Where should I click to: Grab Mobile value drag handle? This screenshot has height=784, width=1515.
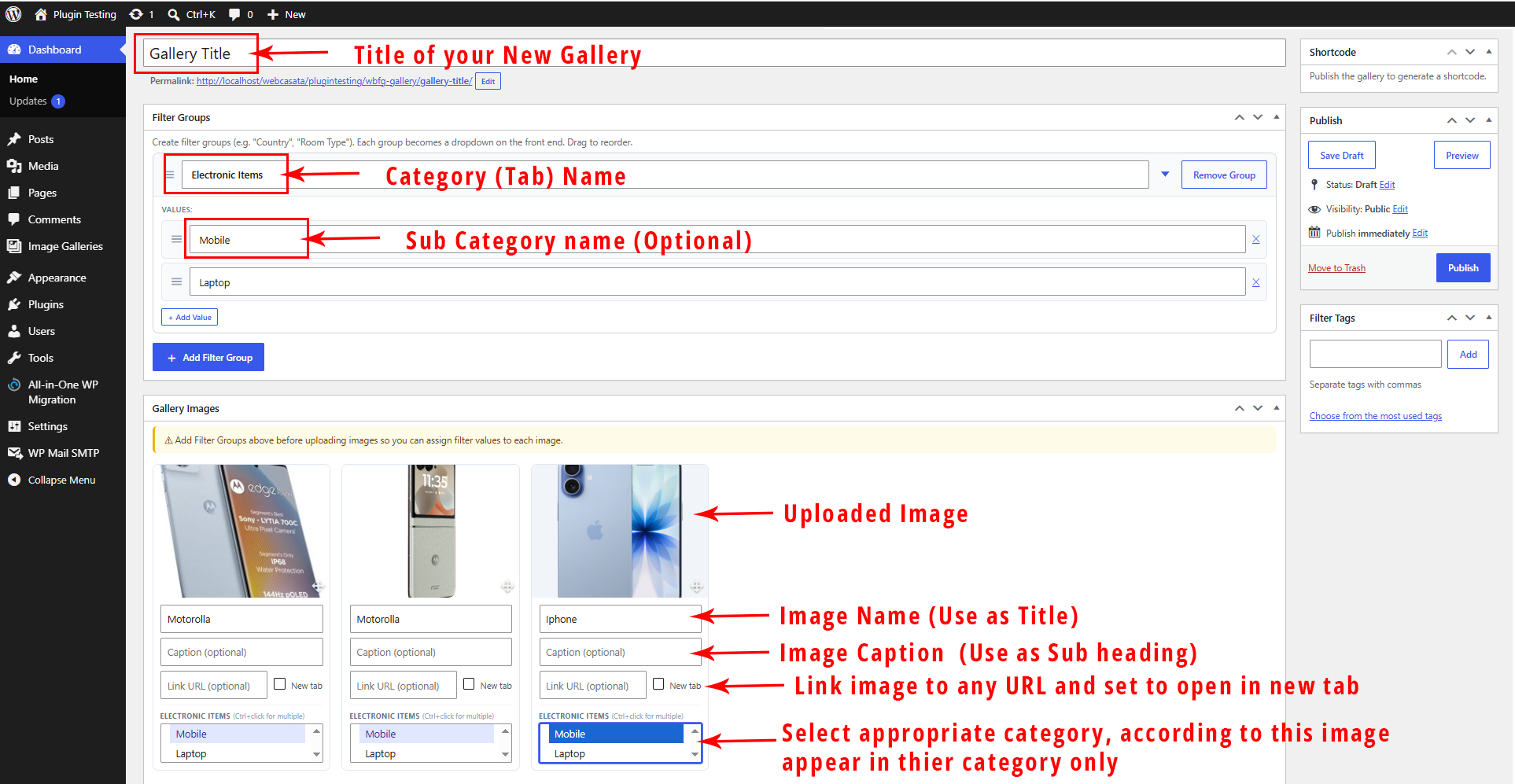tap(176, 239)
